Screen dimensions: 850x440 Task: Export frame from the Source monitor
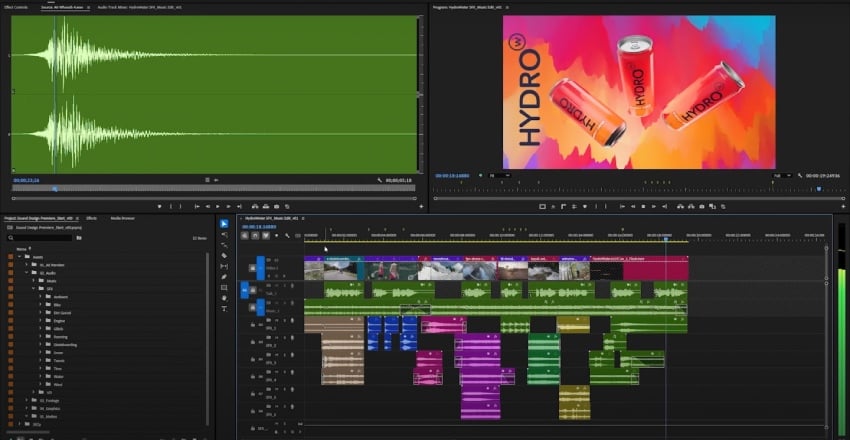(x=276, y=206)
